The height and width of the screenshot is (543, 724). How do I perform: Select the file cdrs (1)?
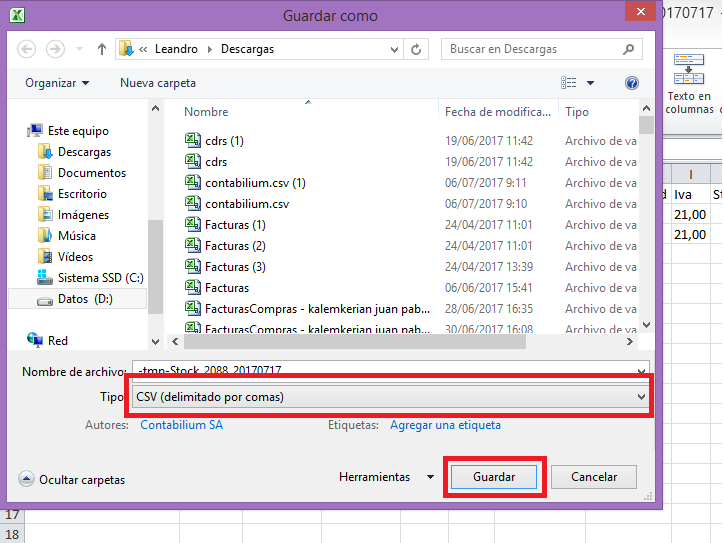tap(224, 141)
